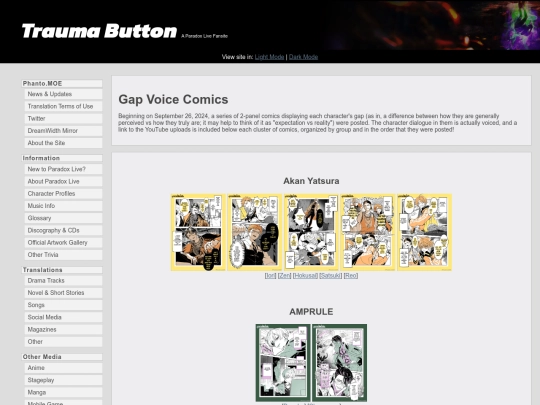The image size is (540, 405).
Task: Open the first Akan Yatsura comic thumbnail
Action: 198,232
